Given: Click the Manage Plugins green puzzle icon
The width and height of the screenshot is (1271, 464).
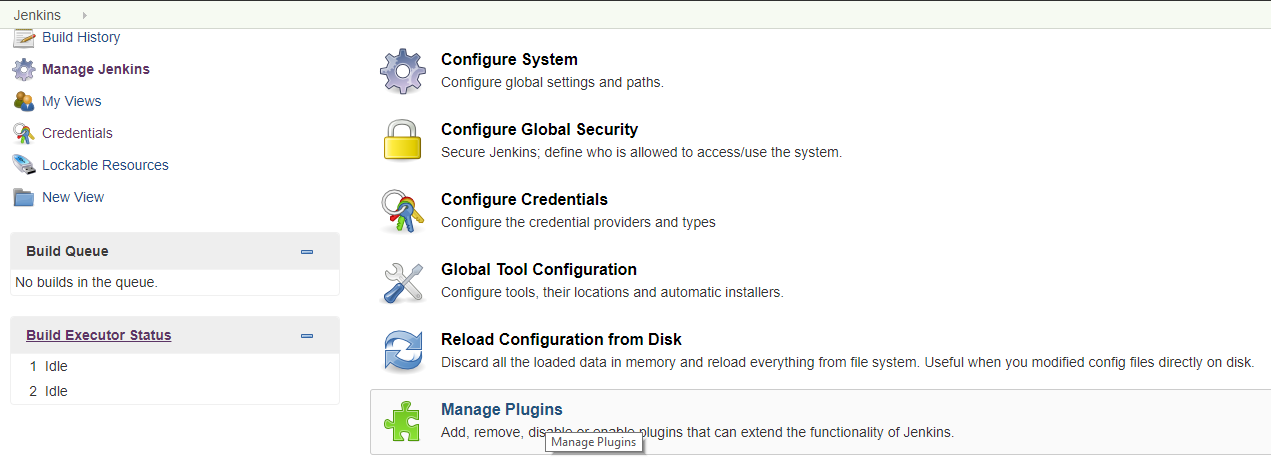Looking at the screenshot, I should click(x=403, y=422).
